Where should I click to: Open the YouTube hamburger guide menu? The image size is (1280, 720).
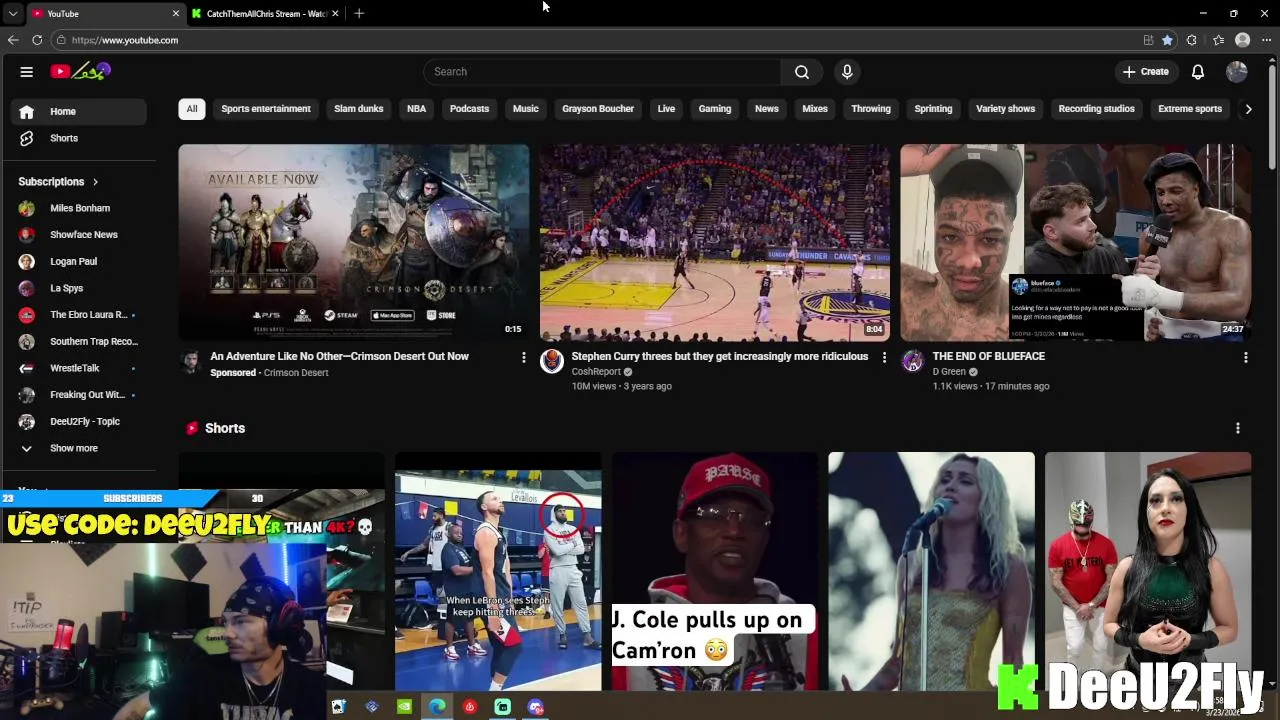[x=27, y=72]
